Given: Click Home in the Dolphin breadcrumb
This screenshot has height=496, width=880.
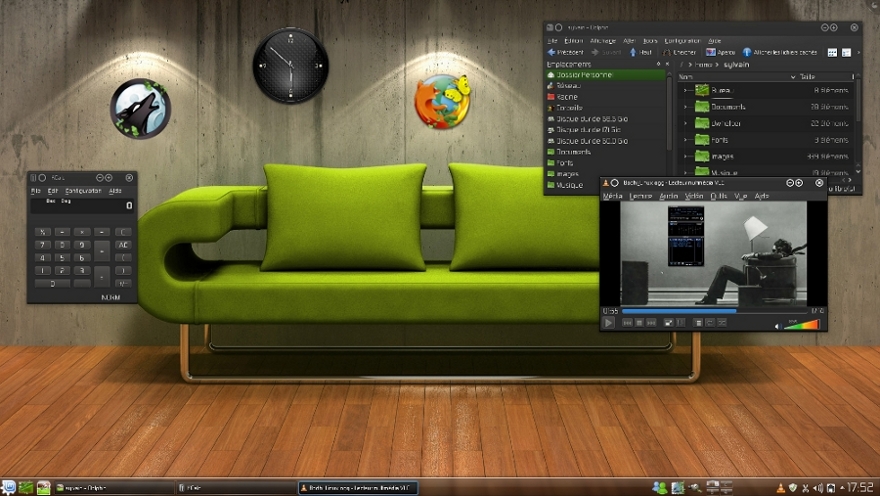Looking at the screenshot, I should coord(703,65).
